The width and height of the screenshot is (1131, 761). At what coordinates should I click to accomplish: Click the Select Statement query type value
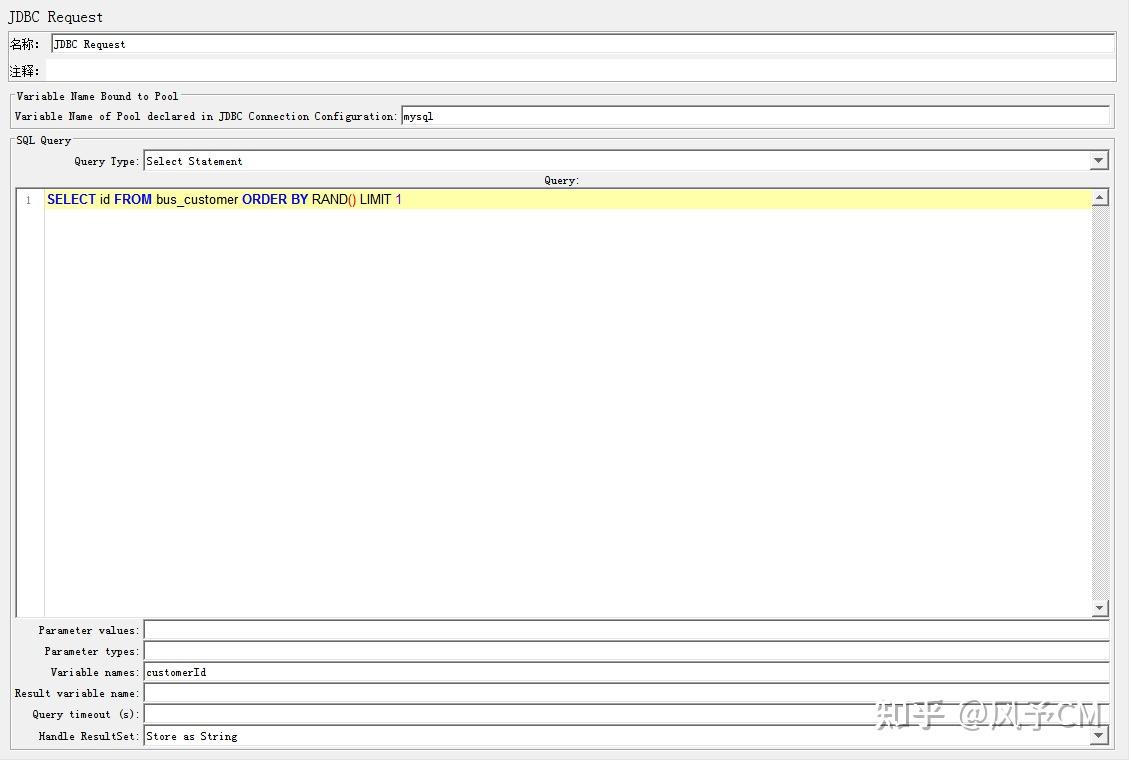coord(195,160)
